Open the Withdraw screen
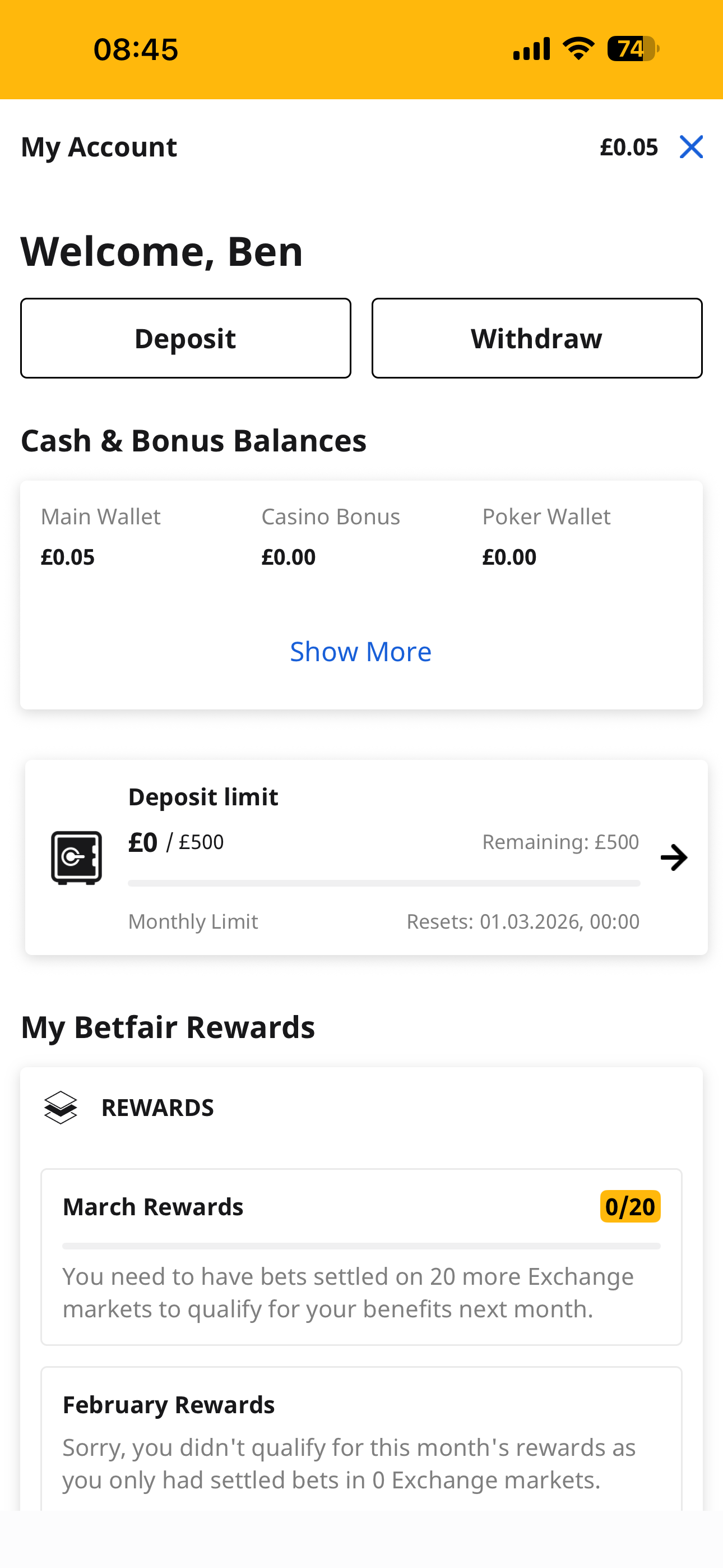 point(537,338)
